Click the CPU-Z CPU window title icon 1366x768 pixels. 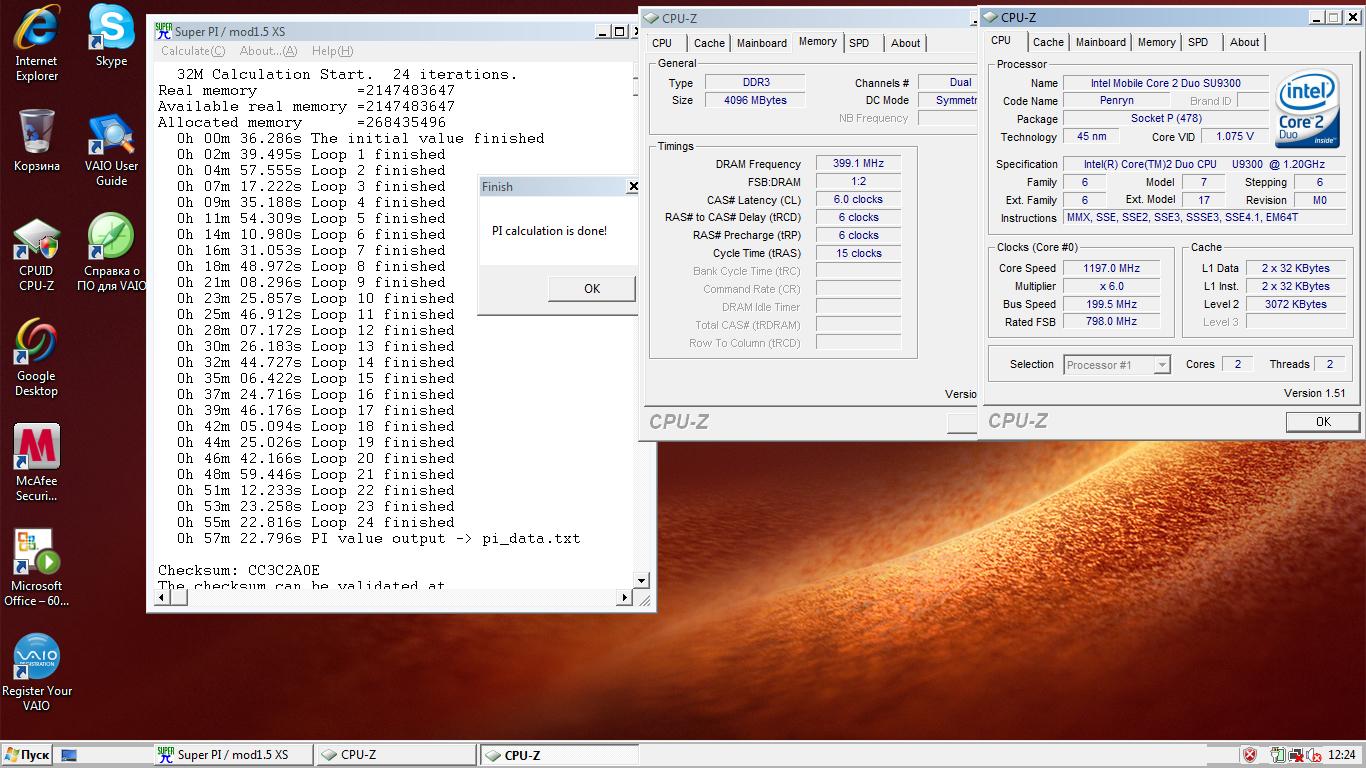tap(989, 17)
